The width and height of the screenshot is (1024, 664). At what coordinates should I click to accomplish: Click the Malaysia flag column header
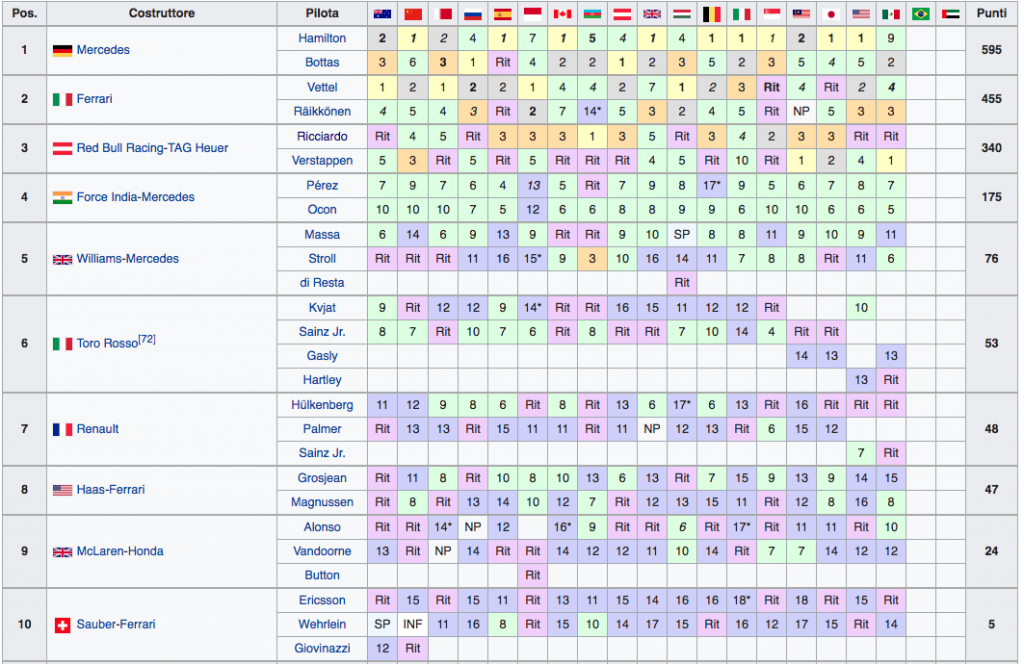[x=801, y=14]
